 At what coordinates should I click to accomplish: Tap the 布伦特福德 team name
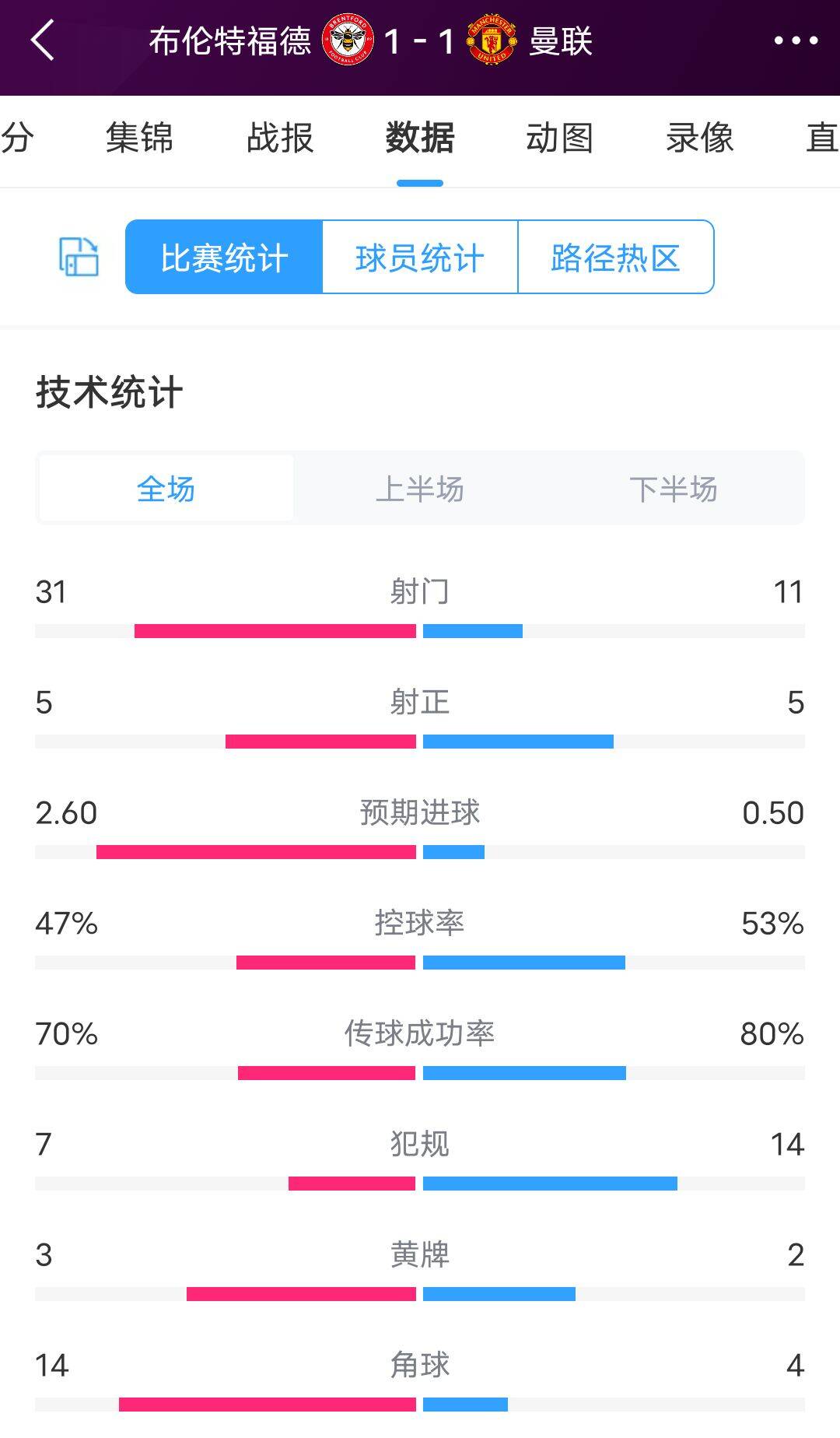229,40
